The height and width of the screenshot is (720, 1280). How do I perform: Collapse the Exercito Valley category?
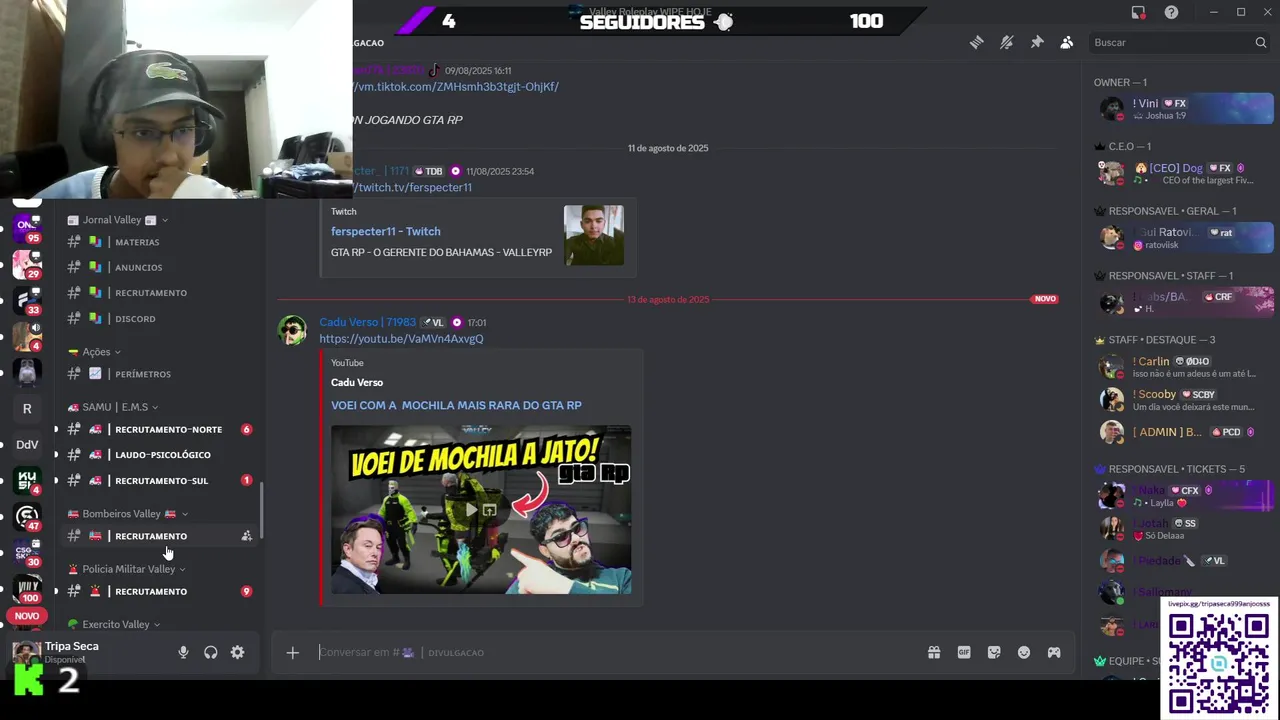114,624
